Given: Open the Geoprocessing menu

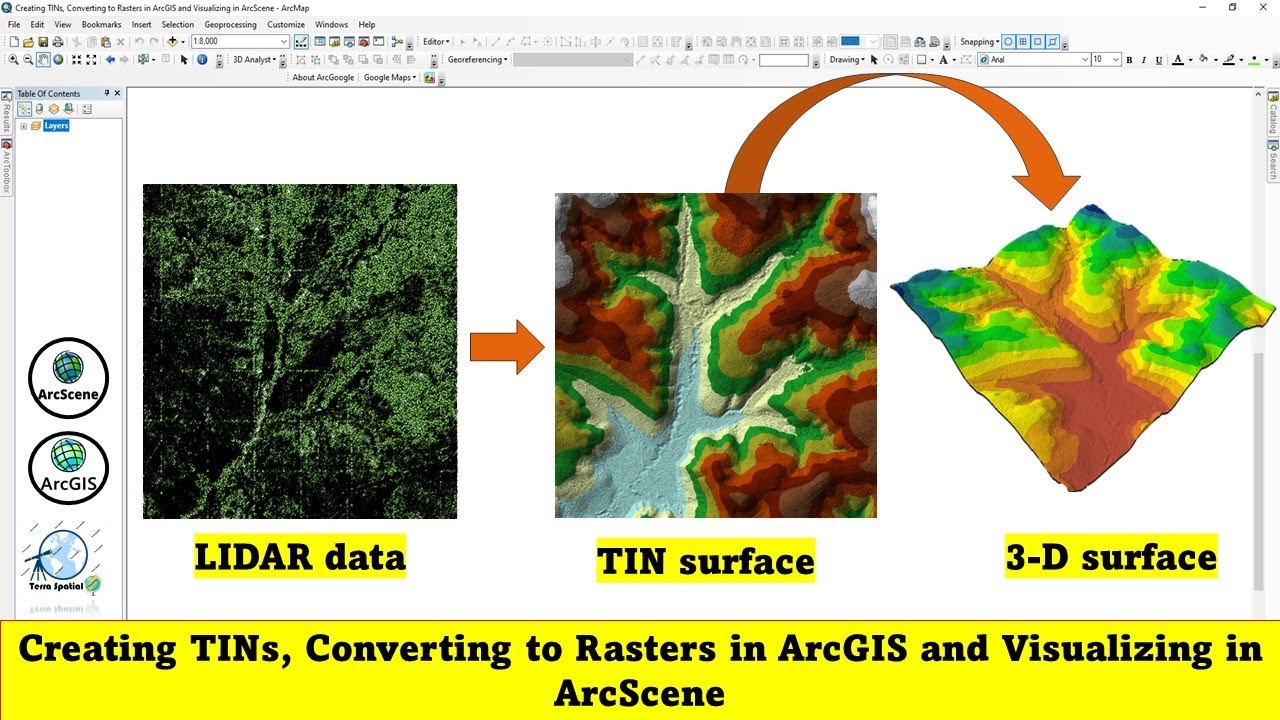Looking at the screenshot, I should (x=230, y=24).
